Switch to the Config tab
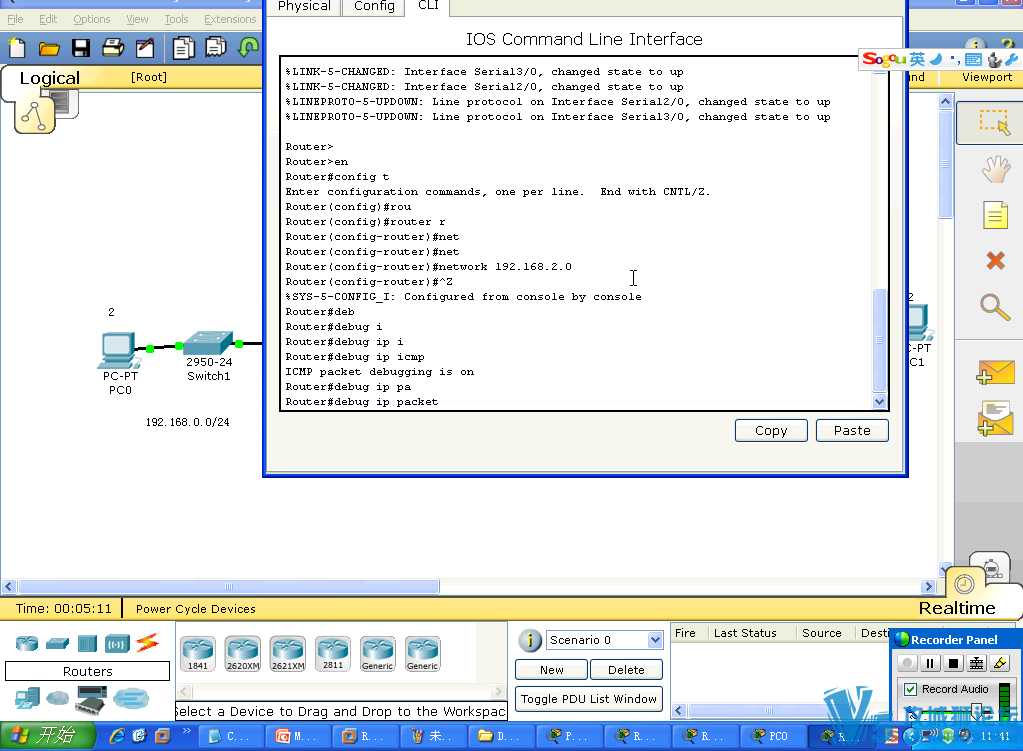Image resolution: width=1023 pixels, height=751 pixels. coord(374,6)
